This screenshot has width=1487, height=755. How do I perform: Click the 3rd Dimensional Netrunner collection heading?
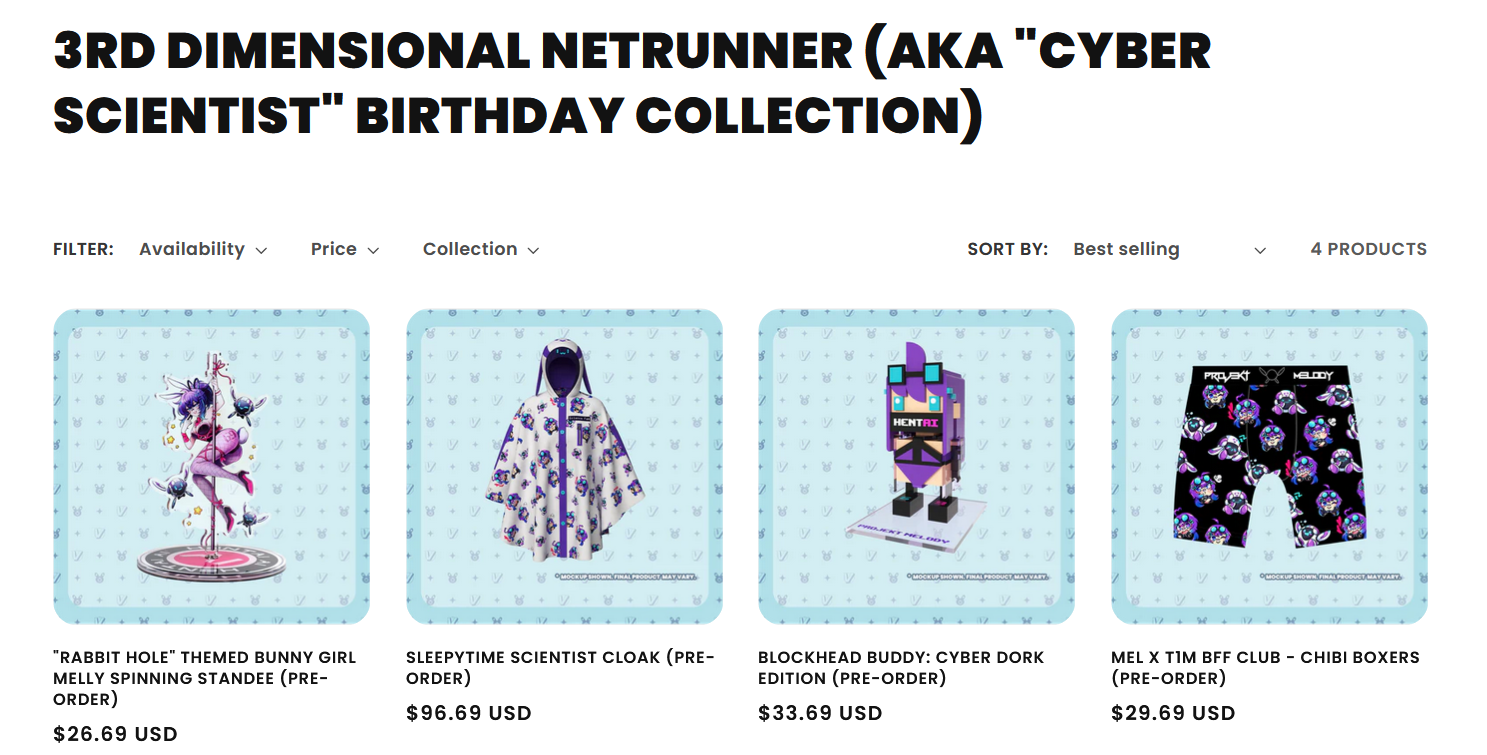point(632,83)
